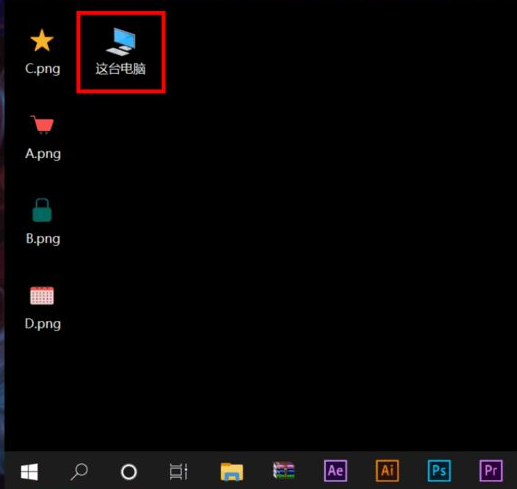Launch Premiere Pro from taskbar
This screenshot has width=517, height=489.
(x=491, y=471)
